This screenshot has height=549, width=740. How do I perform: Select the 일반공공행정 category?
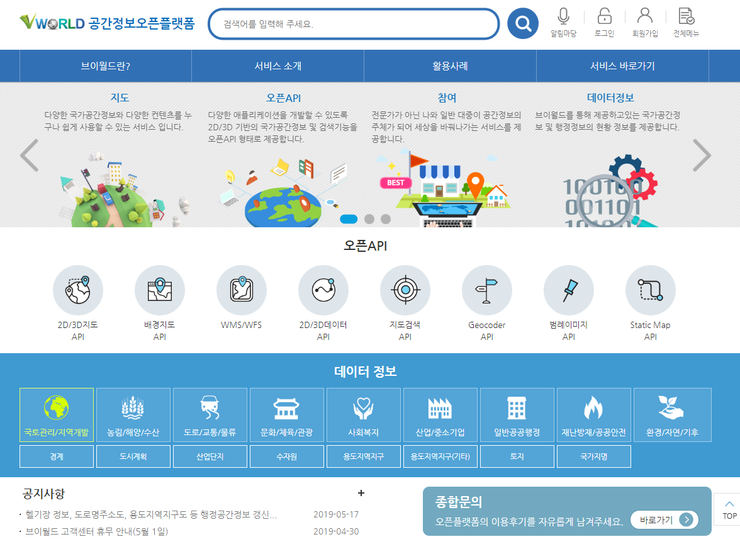click(517, 415)
